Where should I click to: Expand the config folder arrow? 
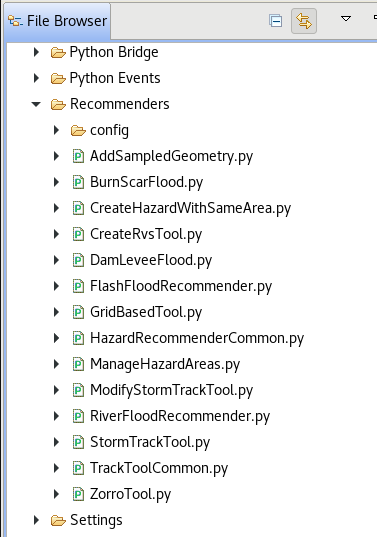tap(56, 130)
